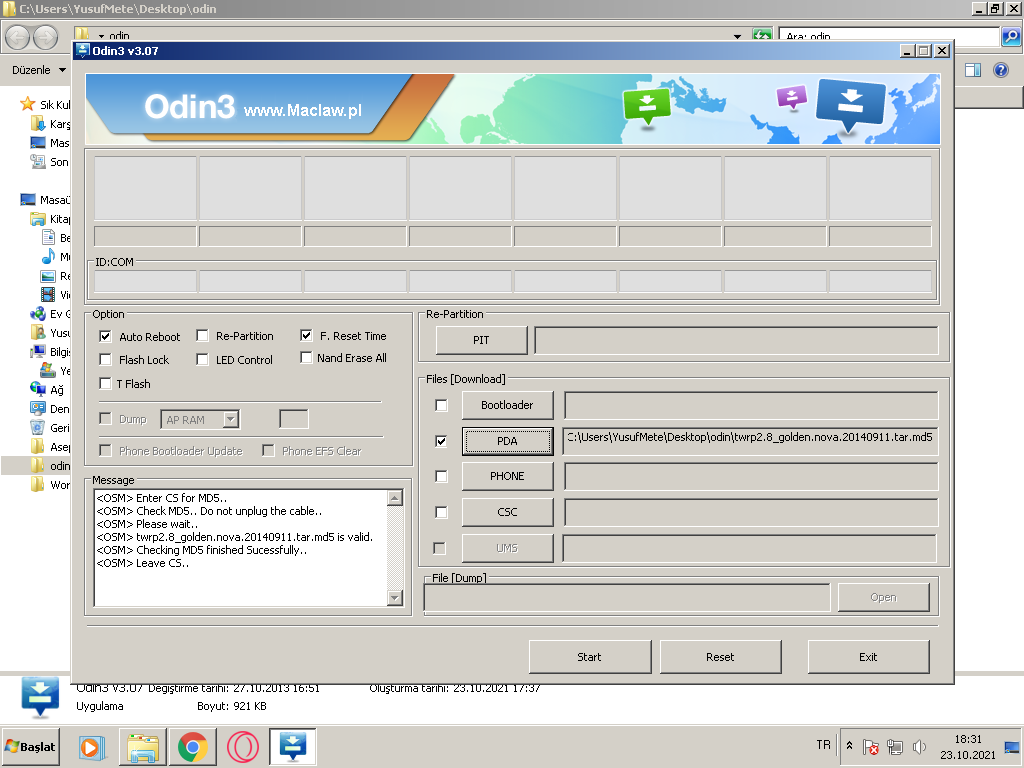
Task: Click Odin3 taskbar icon
Action: pyautogui.click(x=293, y=746)
